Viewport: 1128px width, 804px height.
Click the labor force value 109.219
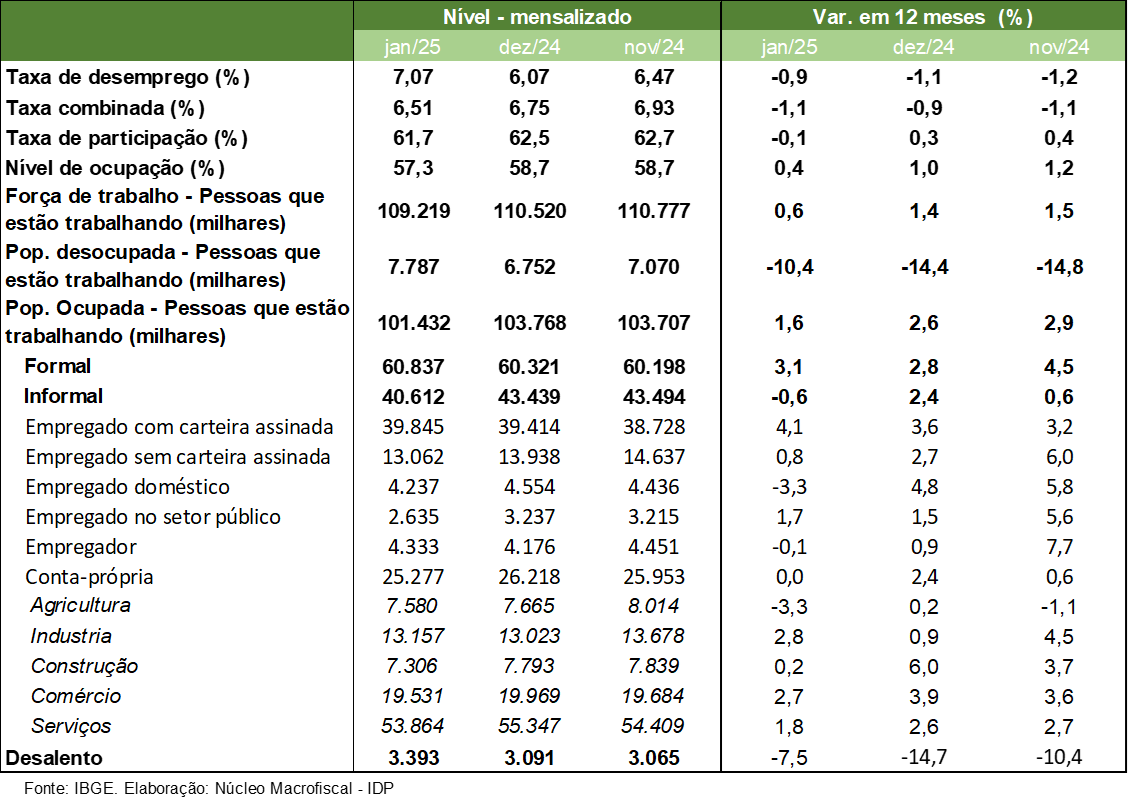coord(414,211)
